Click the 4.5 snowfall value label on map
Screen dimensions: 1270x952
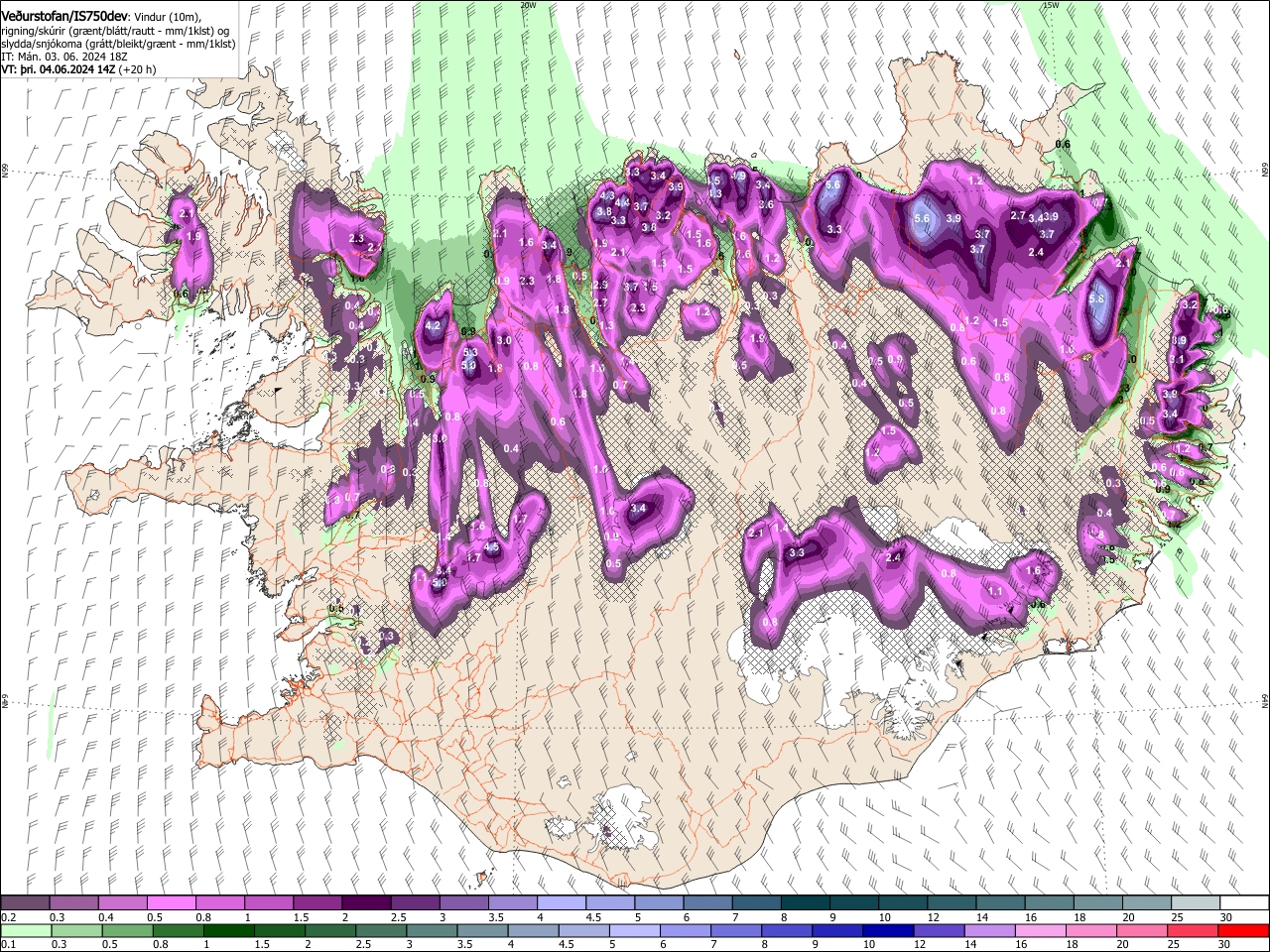(491, 546)
